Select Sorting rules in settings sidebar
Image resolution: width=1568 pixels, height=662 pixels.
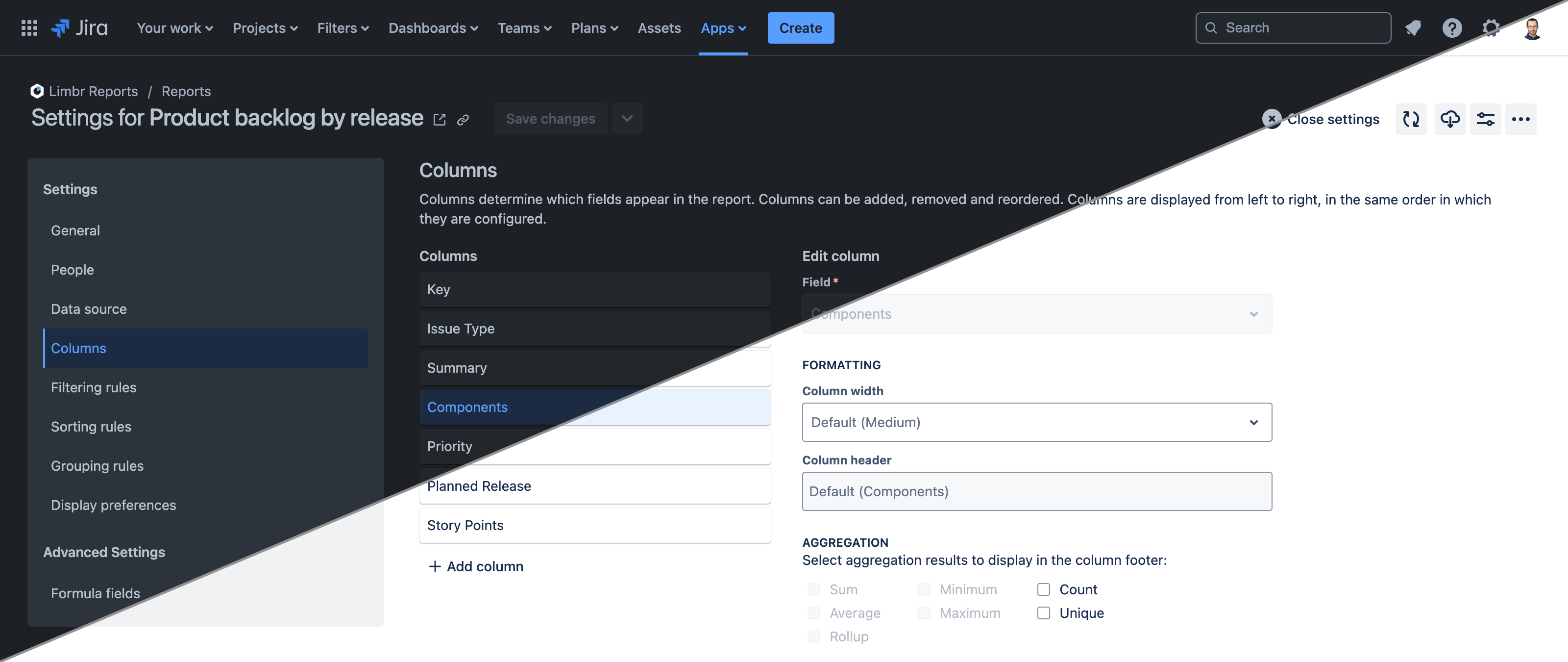click(206, 426)
